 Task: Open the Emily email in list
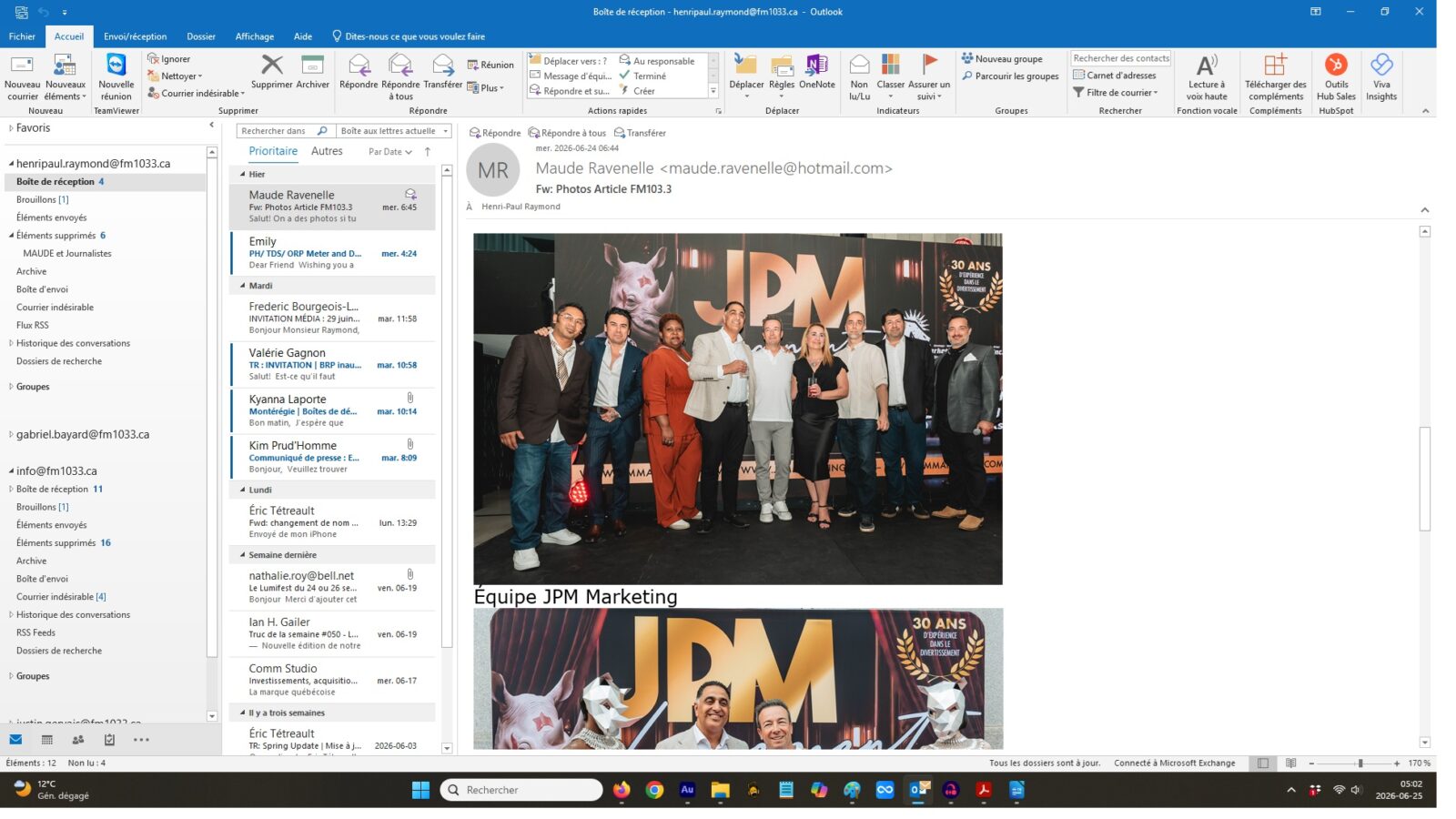pyautogui.click(x=333, y=253)
